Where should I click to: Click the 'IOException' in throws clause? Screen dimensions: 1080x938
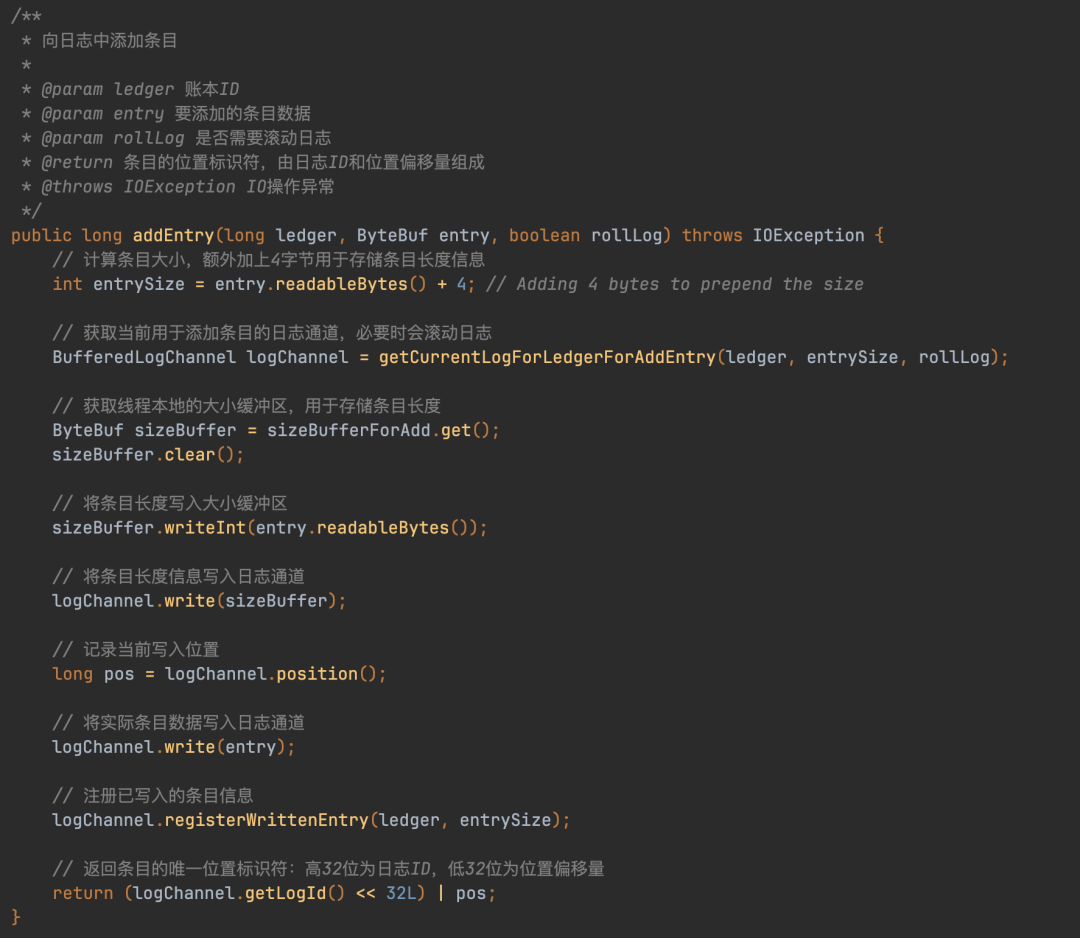[x=808, y=236]
